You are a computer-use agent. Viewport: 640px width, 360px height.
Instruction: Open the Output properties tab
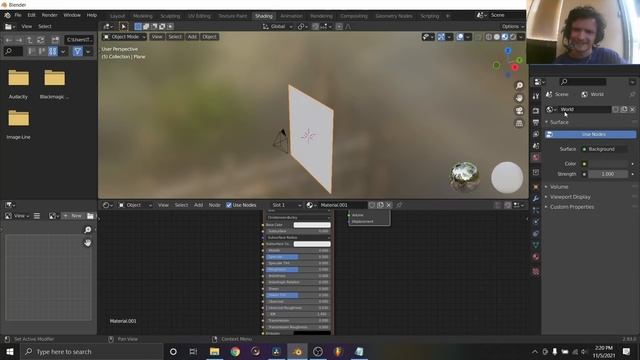[536, 122]
